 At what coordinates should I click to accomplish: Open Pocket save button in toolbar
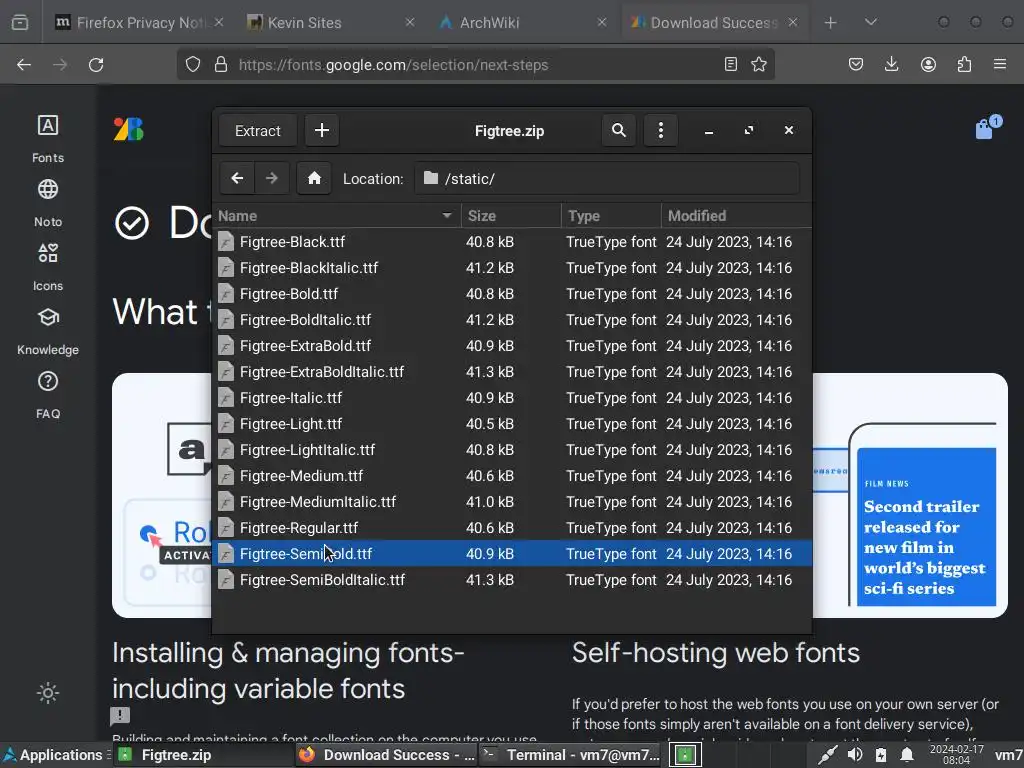coord(856,64)
